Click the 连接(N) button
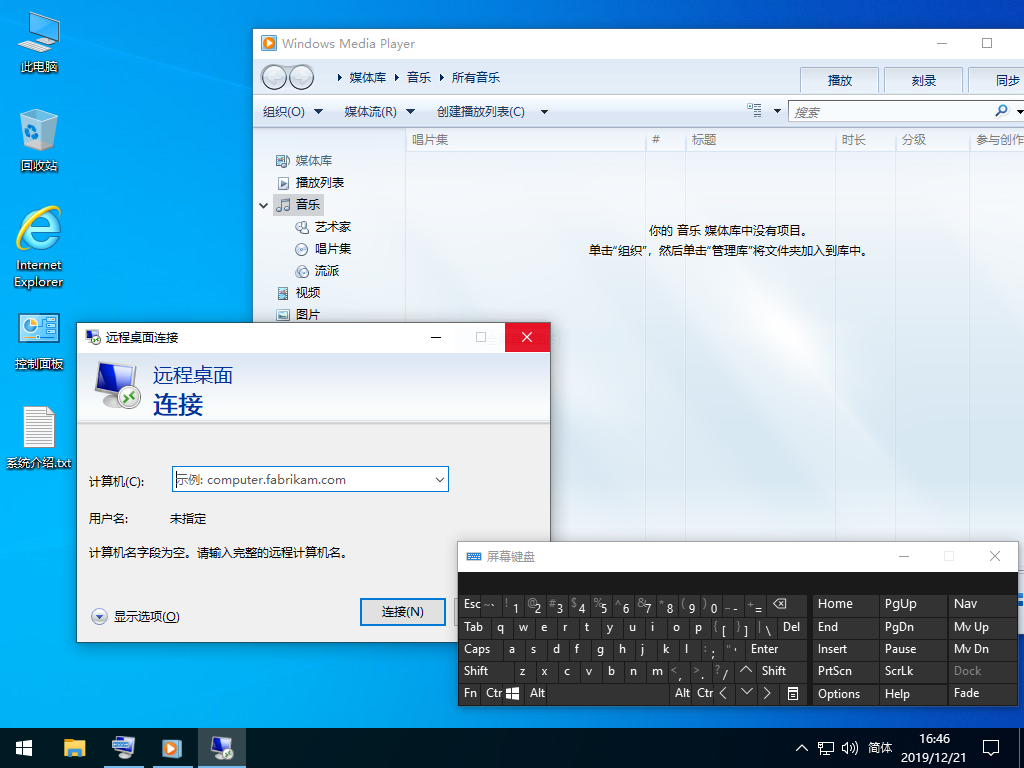 tap(402, 612)
